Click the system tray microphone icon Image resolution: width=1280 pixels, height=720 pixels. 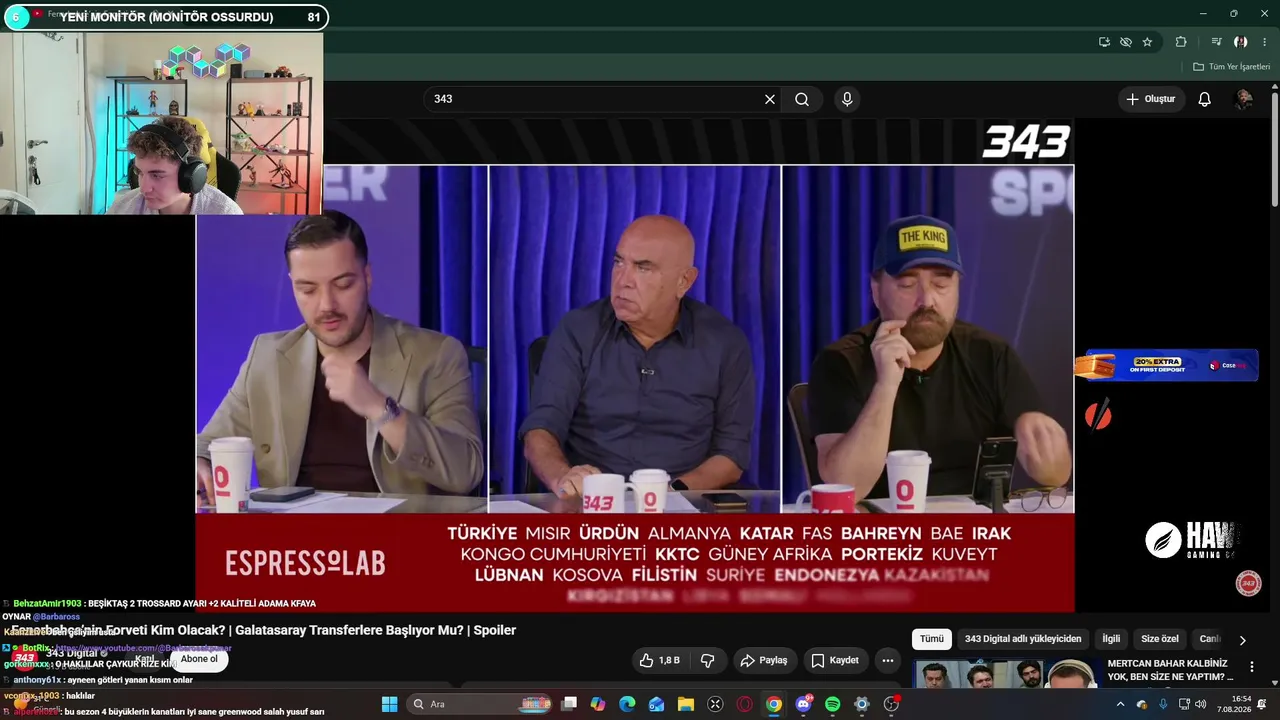click(x=1163, y=704)
